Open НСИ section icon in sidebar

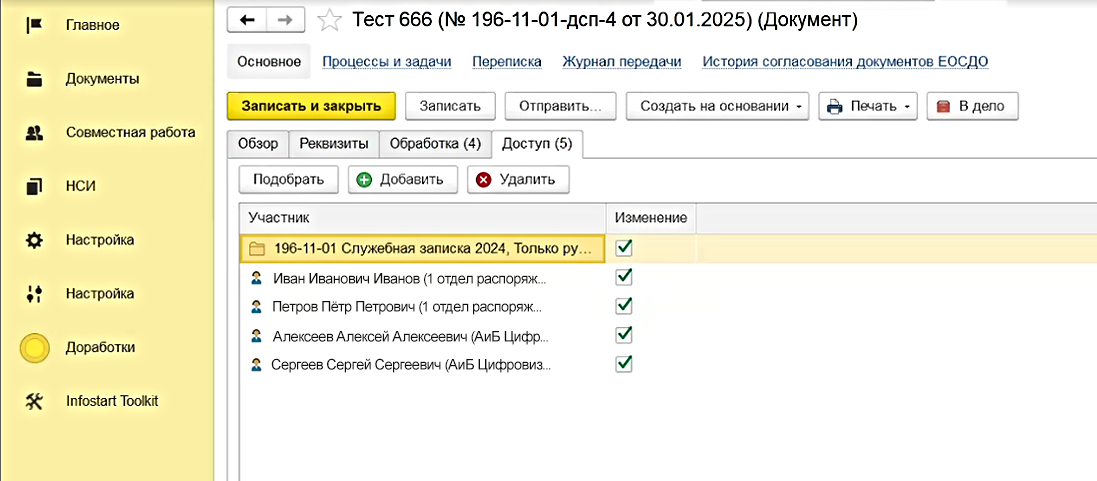coord(35,186)
